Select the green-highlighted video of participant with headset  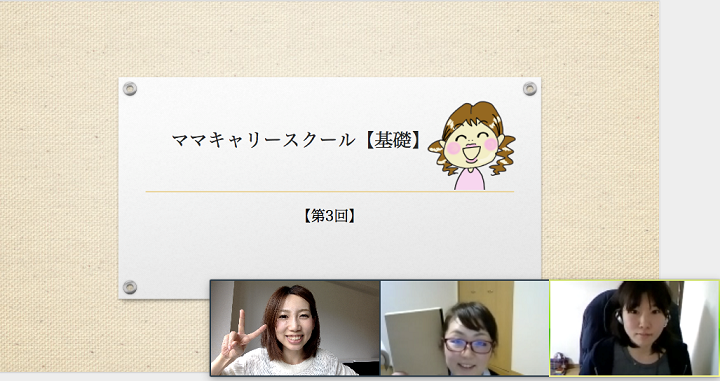click(x=634, y=328)
